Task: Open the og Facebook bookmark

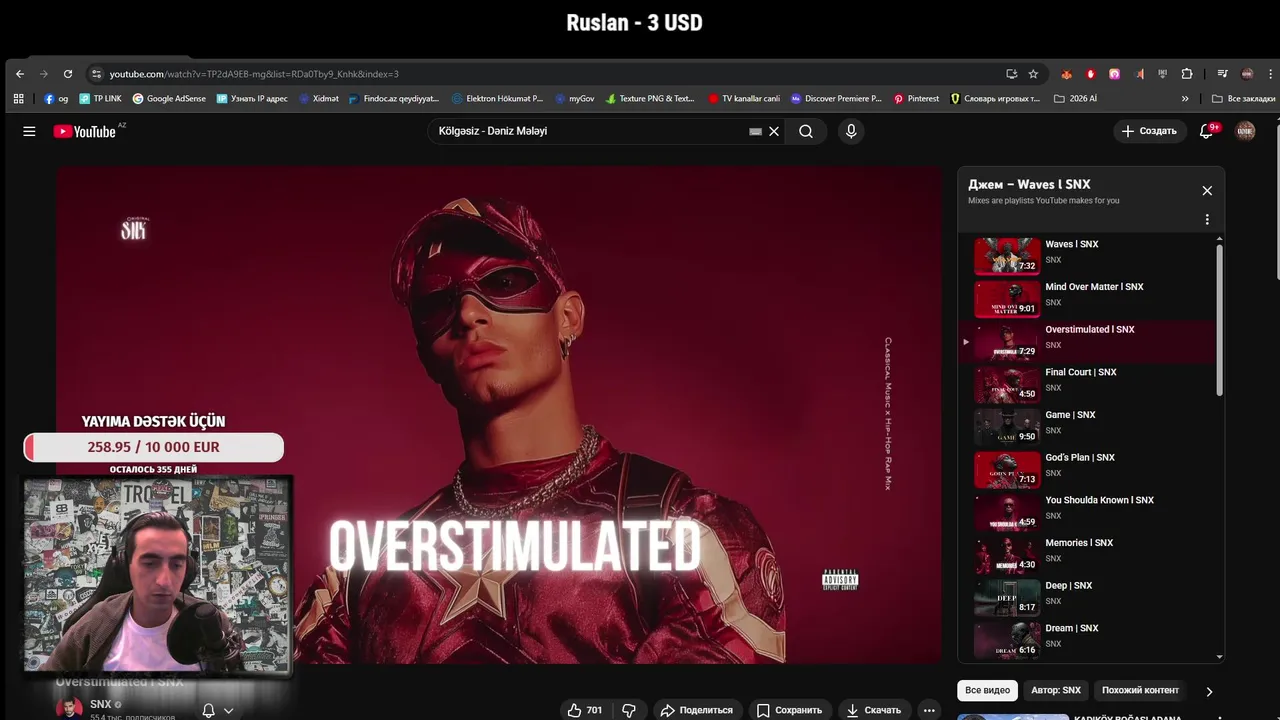Action: pos(56,99)
